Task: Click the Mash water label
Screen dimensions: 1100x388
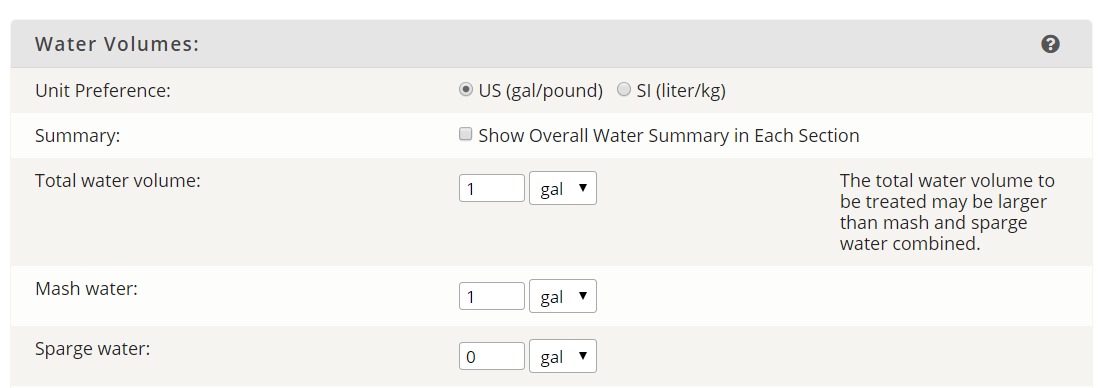Action: pyautogui.click(x=86, y=288)
